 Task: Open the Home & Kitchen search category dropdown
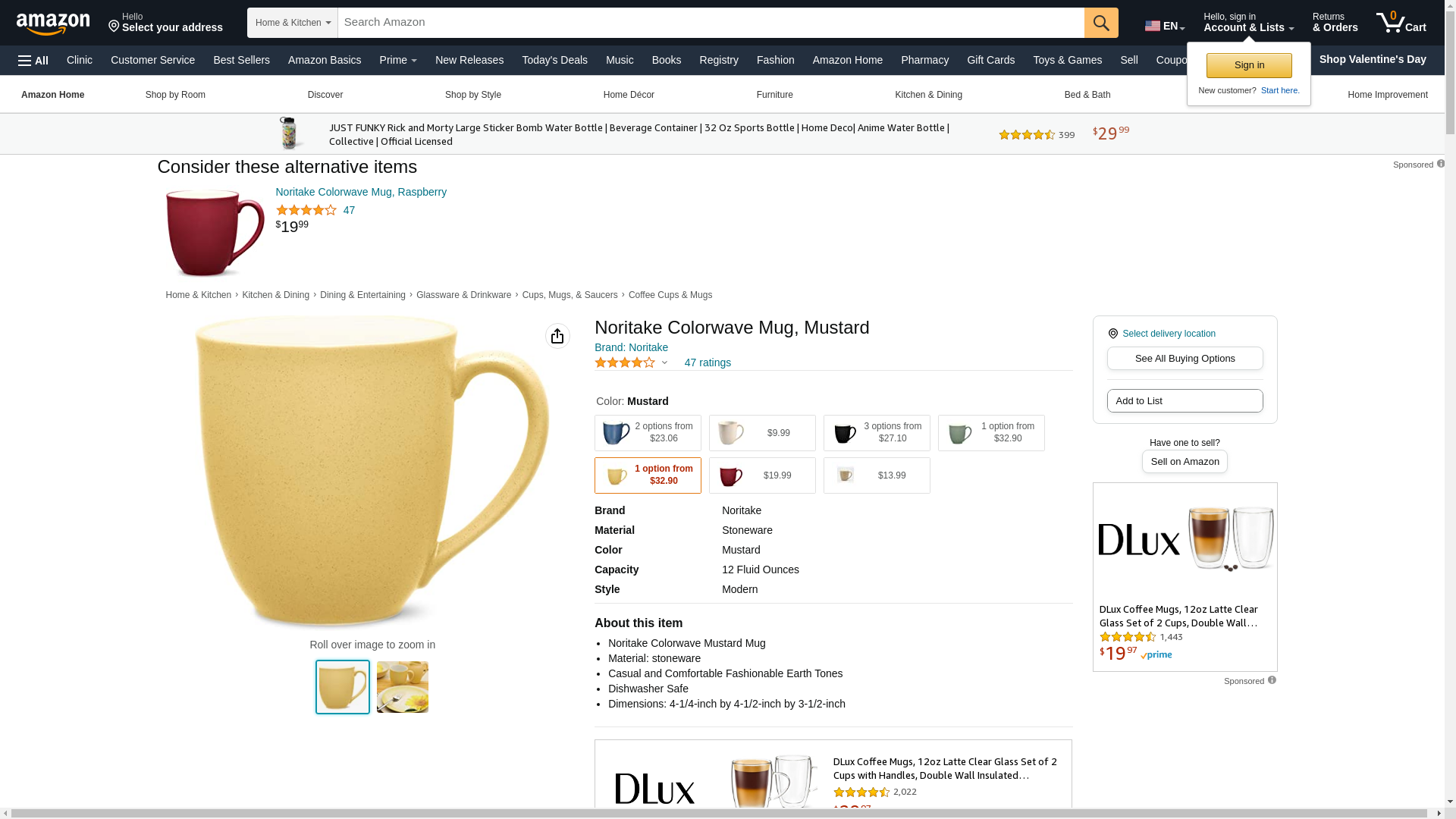(x=293, y=23)
